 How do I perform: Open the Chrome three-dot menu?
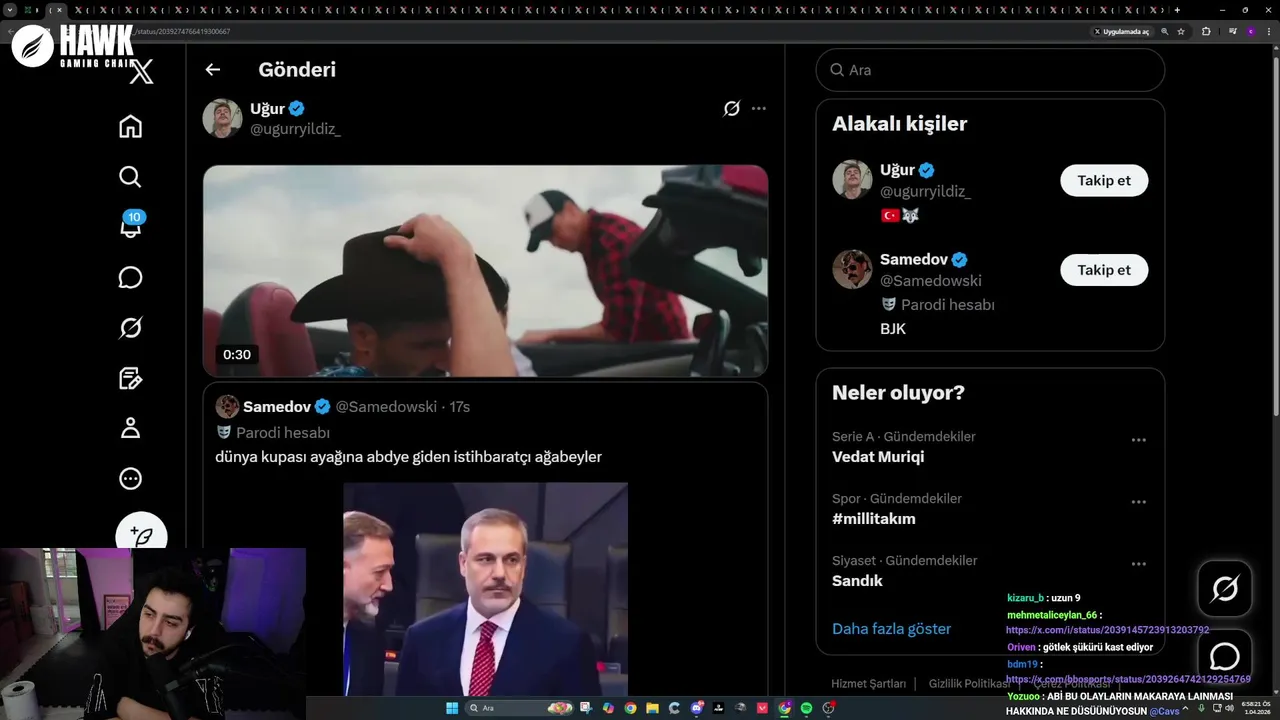[1269, 32]
